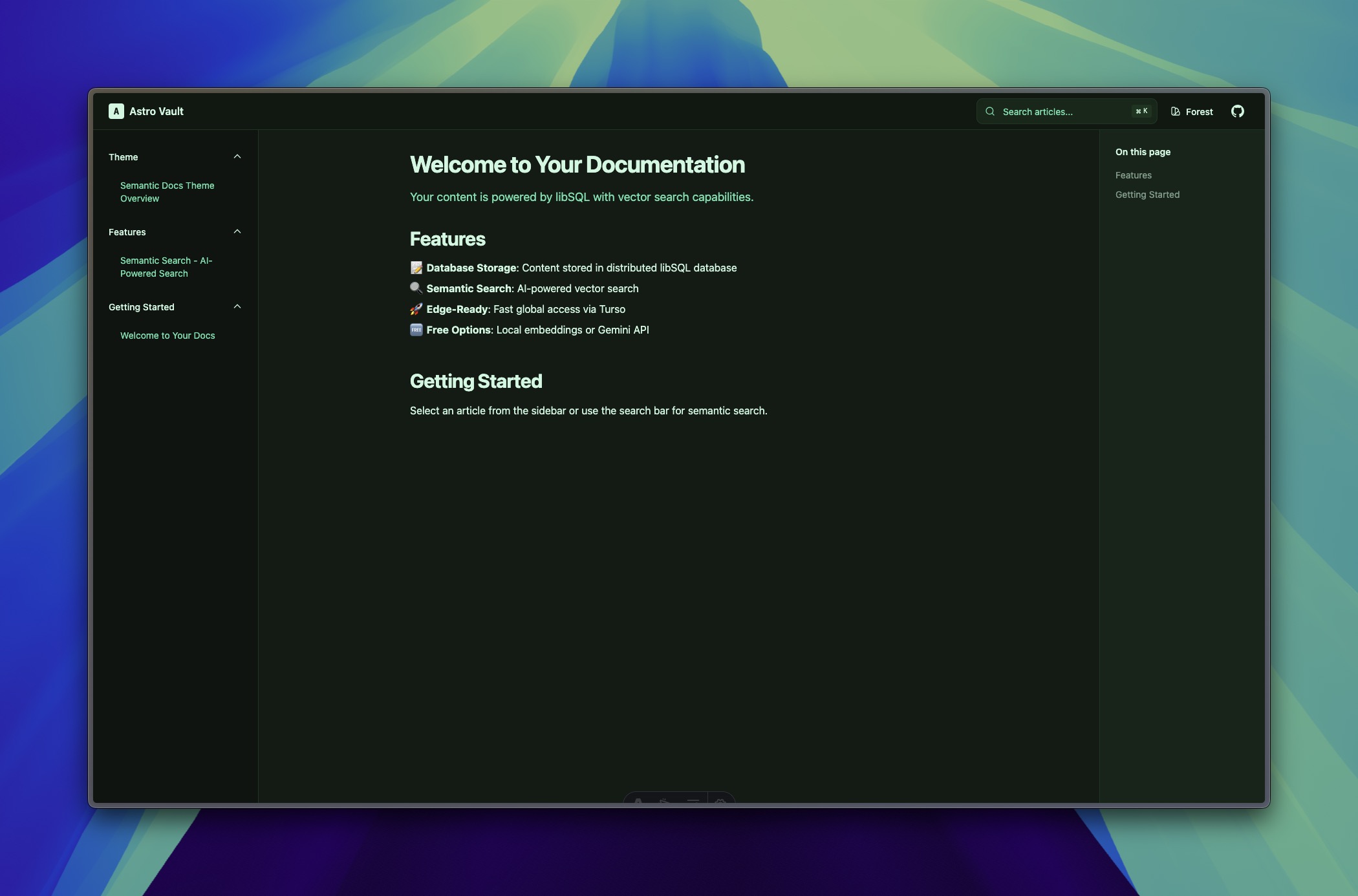The image size is (1358, 896).
Task: Collapse the Features sidebar section chevron
Action: [x=237, y=231]
